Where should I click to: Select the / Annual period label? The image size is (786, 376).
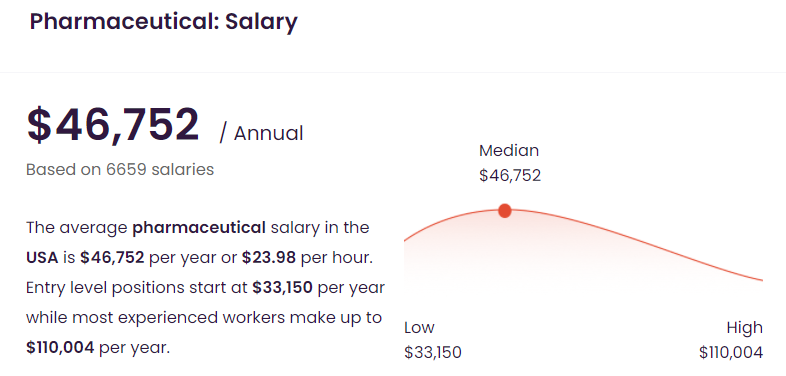click(261, 134)
